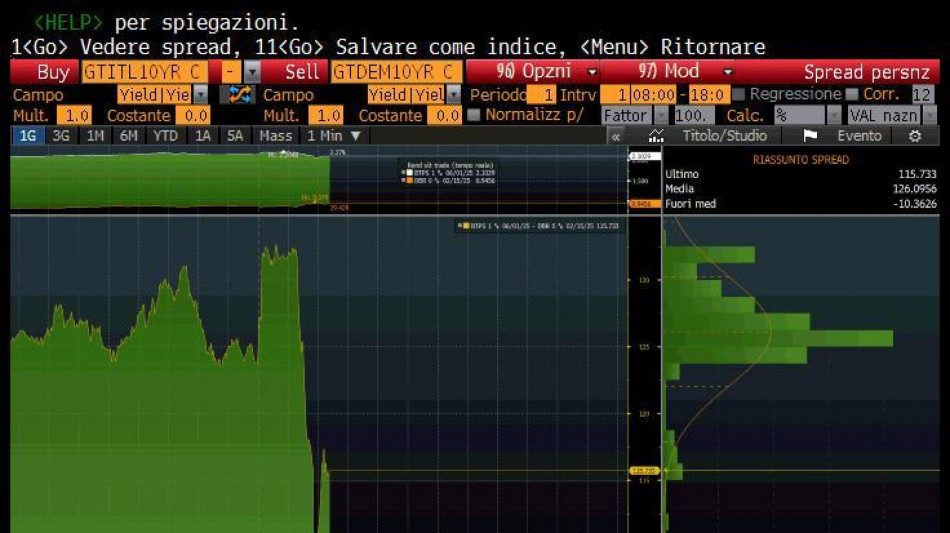
Task: Open the chart line studies icon
Action: pyautogui.click(x=656, y=136)
